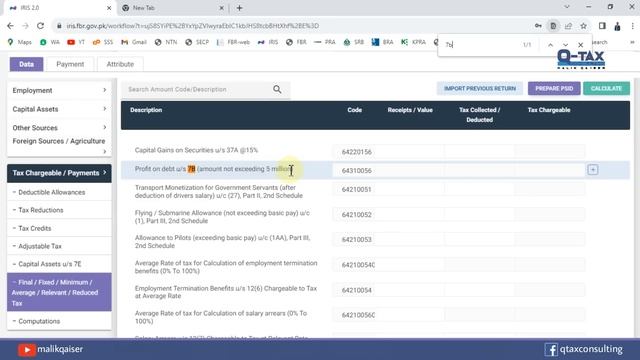The height and width of the screenshot is (360, 640).
Task: Click the browser address bar URL
Action: [x=193, y=26]
